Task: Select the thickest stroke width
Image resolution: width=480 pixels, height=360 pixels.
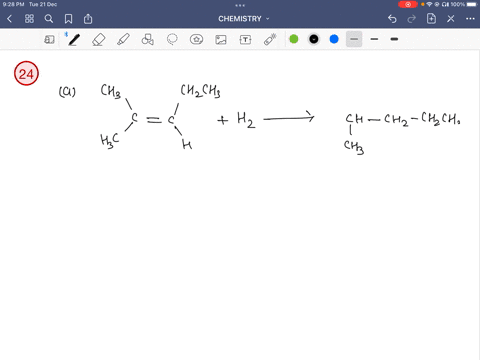Action: coord(394,39)
